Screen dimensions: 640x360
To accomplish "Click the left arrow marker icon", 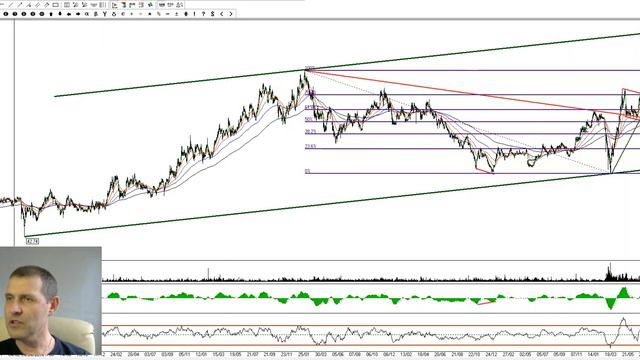I will click(x=69, y=14).
